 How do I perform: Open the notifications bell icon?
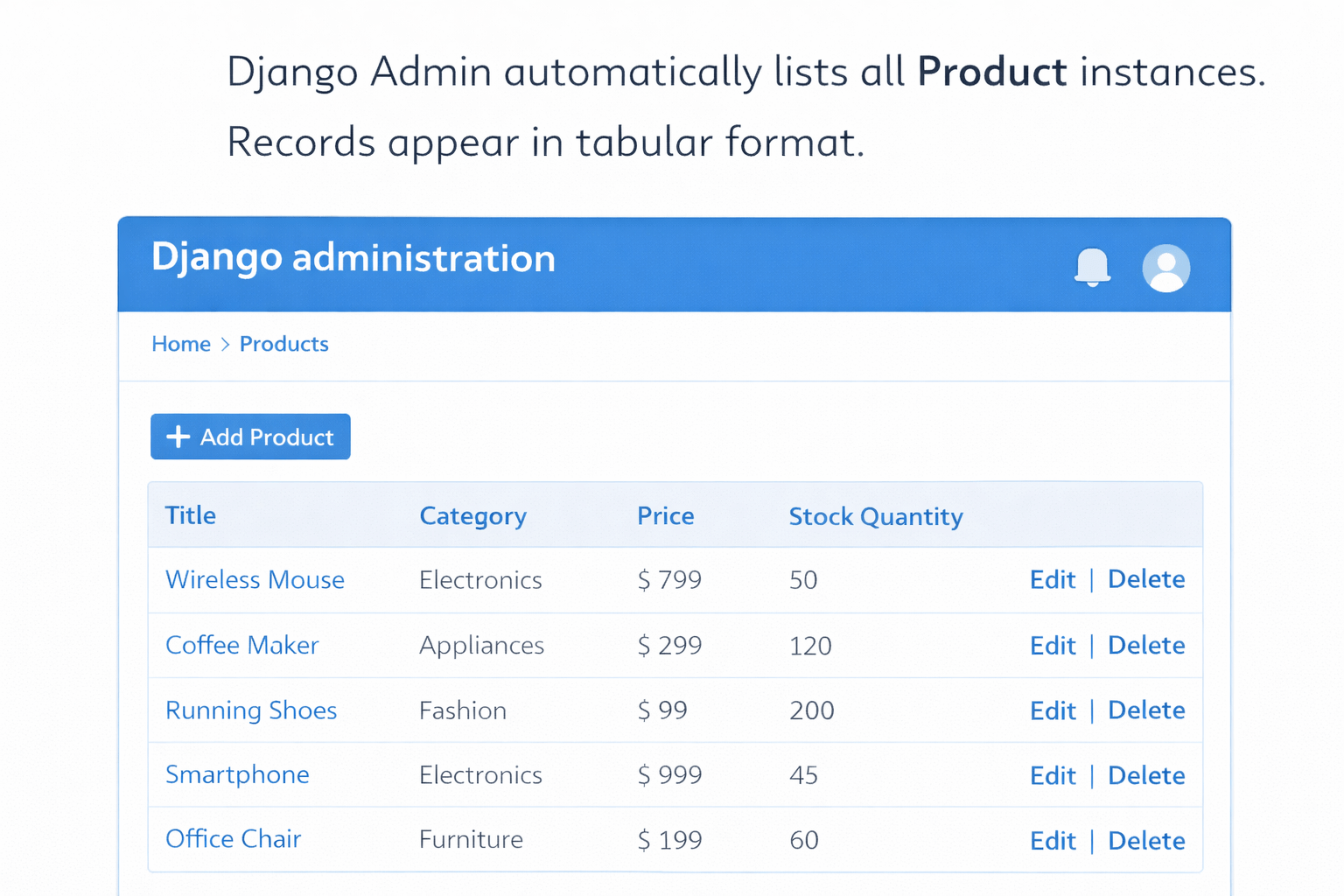(x=1092, y=267)
